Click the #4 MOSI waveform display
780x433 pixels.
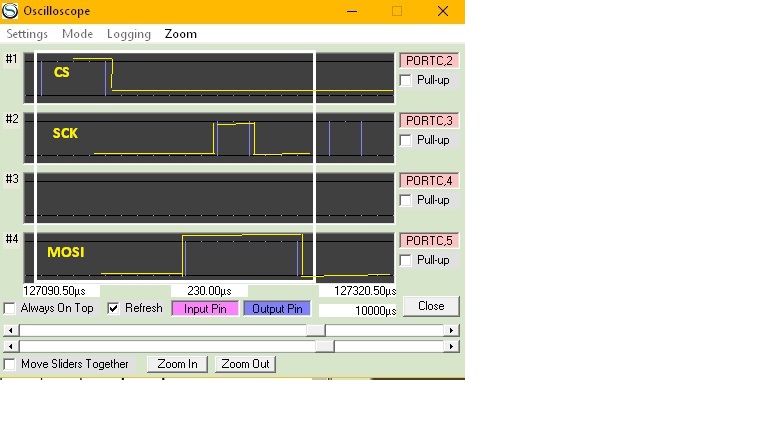(209, 258)
